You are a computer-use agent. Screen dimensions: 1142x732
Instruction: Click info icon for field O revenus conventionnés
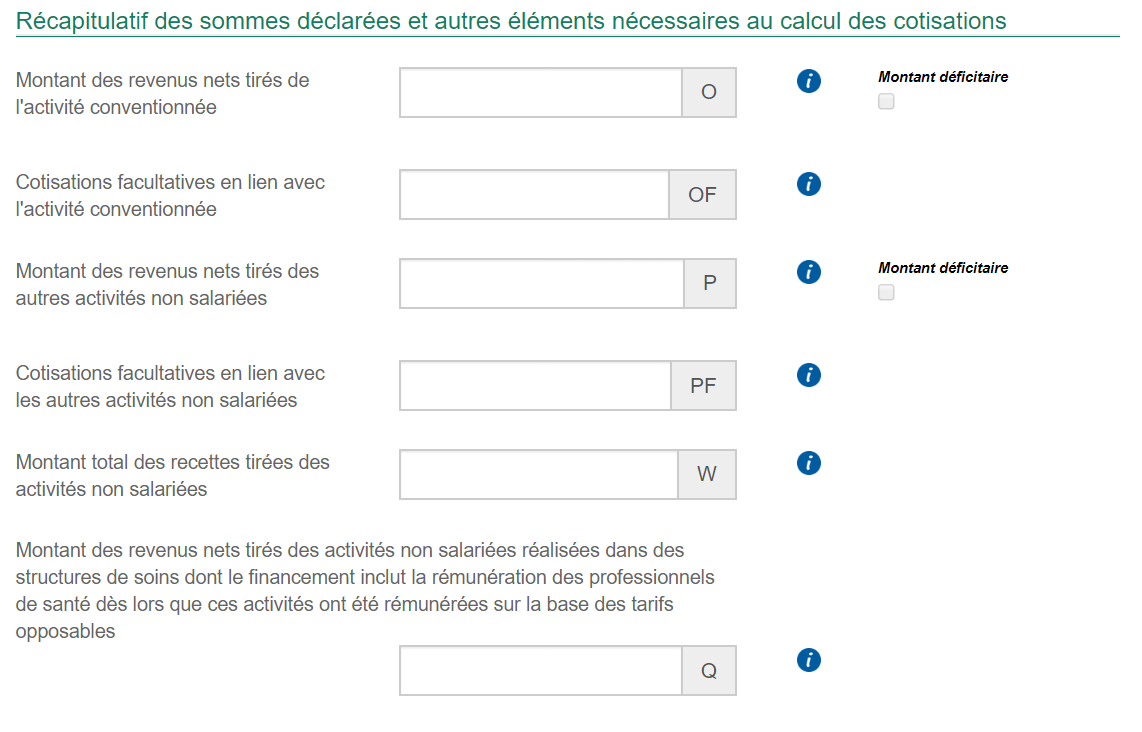[x=809, y=82]
